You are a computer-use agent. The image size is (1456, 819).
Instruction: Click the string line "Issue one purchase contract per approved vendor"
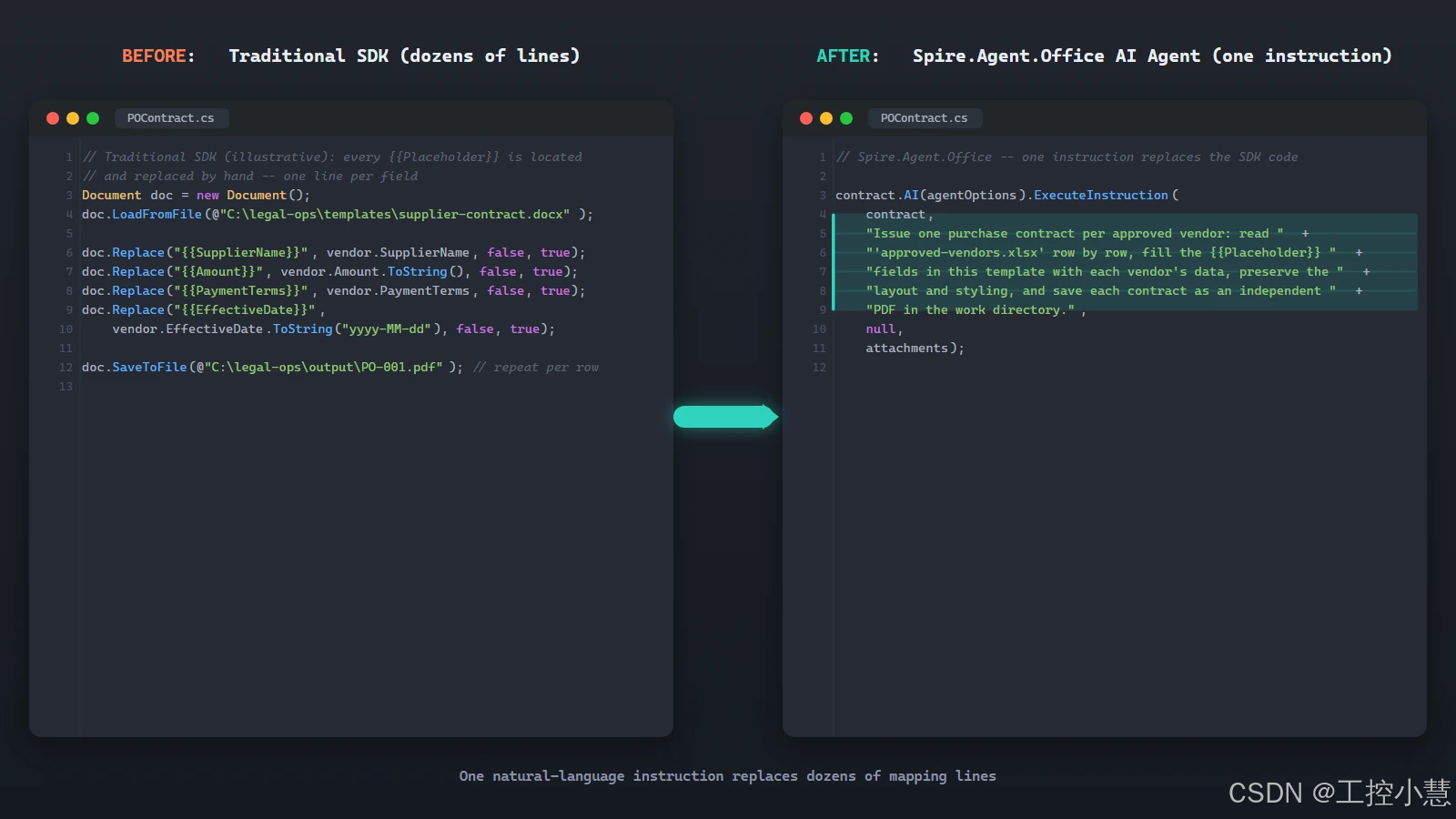point(1087,233)
